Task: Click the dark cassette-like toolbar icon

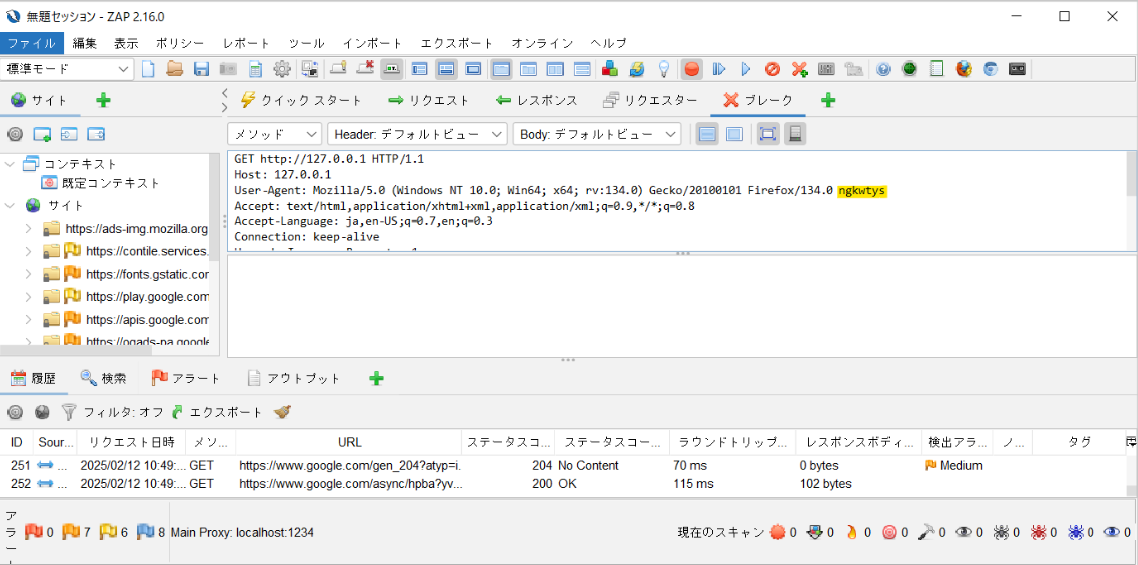Action: [x=1017, y=69]
